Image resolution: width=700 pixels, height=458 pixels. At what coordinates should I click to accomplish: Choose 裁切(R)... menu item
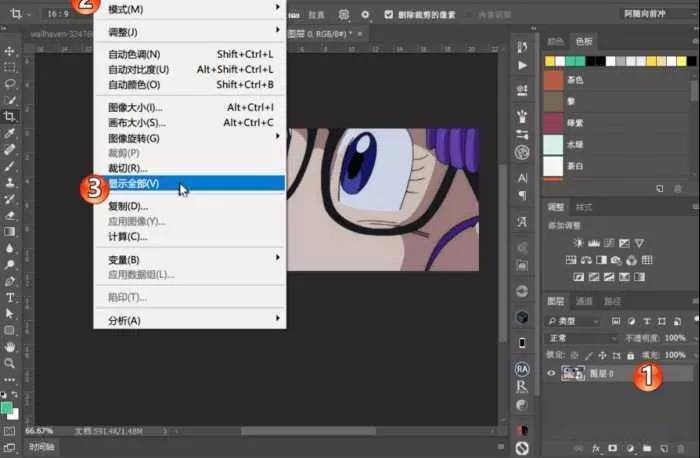[x=190, y=168]
